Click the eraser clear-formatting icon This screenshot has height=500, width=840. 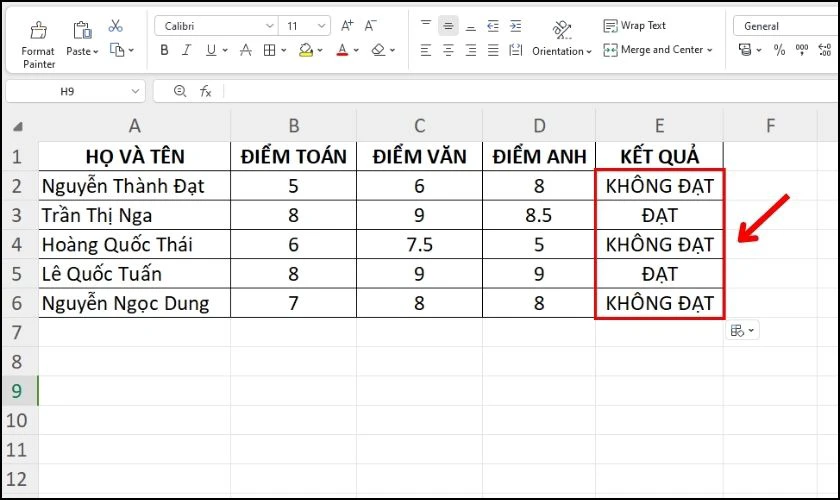tap(378, 50)
